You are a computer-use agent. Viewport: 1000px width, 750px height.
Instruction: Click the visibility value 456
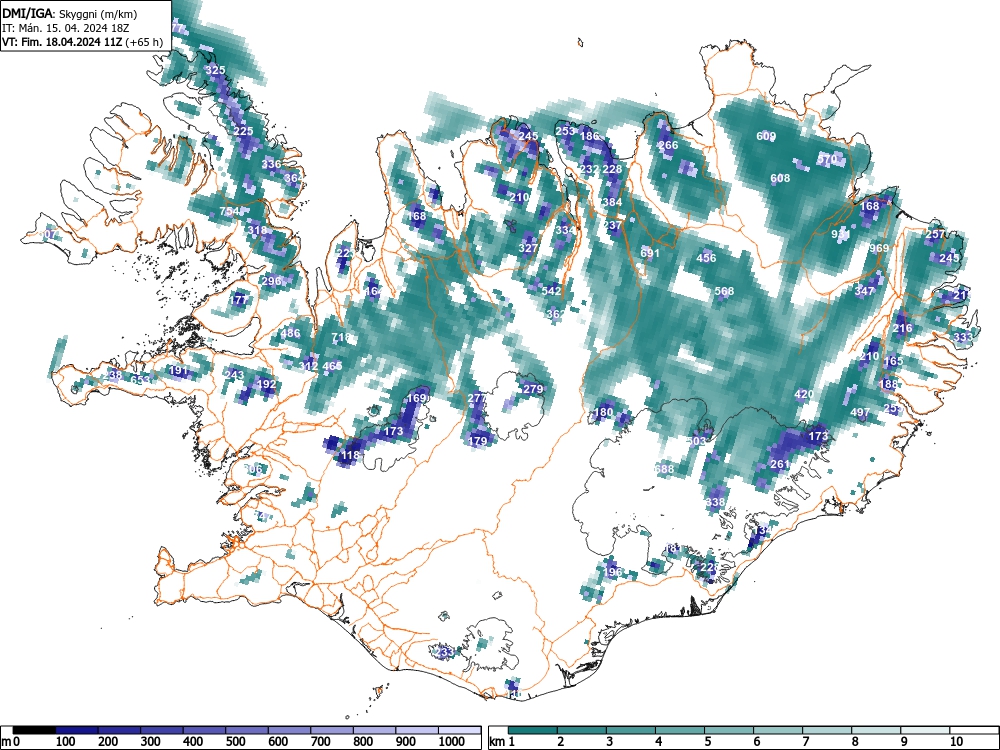tap(706, 258)
